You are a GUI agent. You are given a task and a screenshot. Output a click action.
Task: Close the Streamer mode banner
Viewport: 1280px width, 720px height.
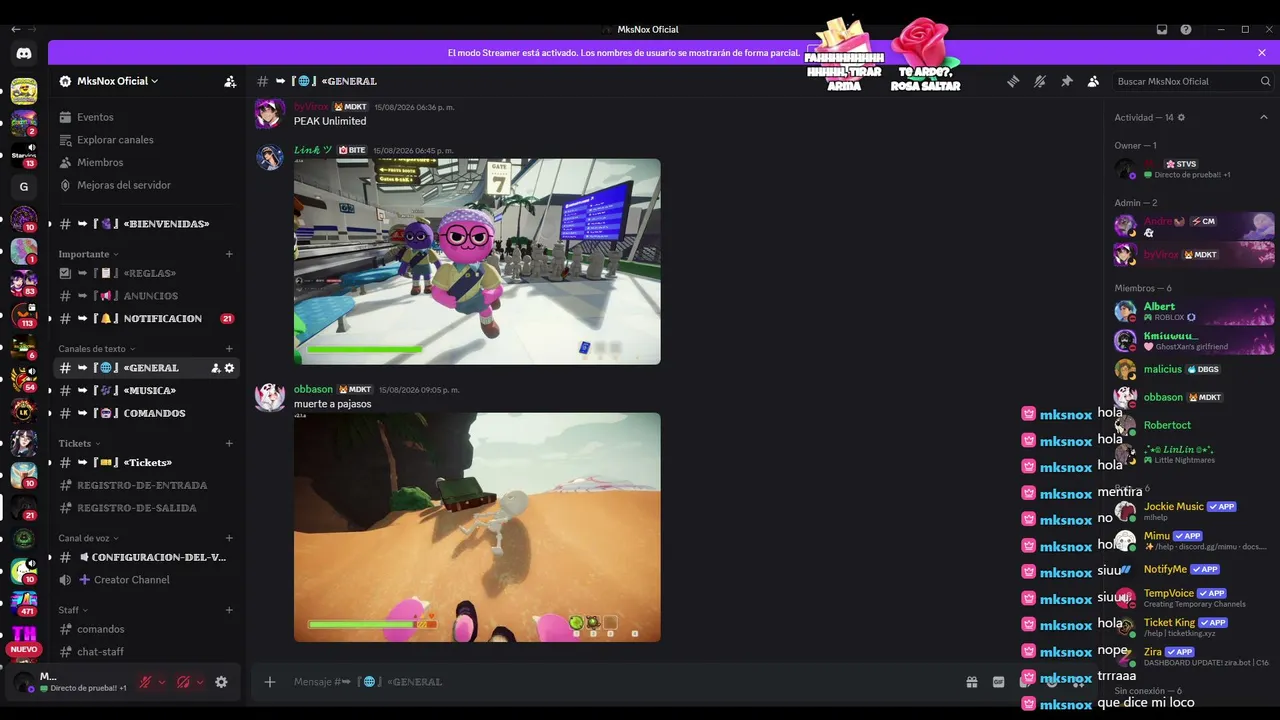click(x=1262, y=53)
